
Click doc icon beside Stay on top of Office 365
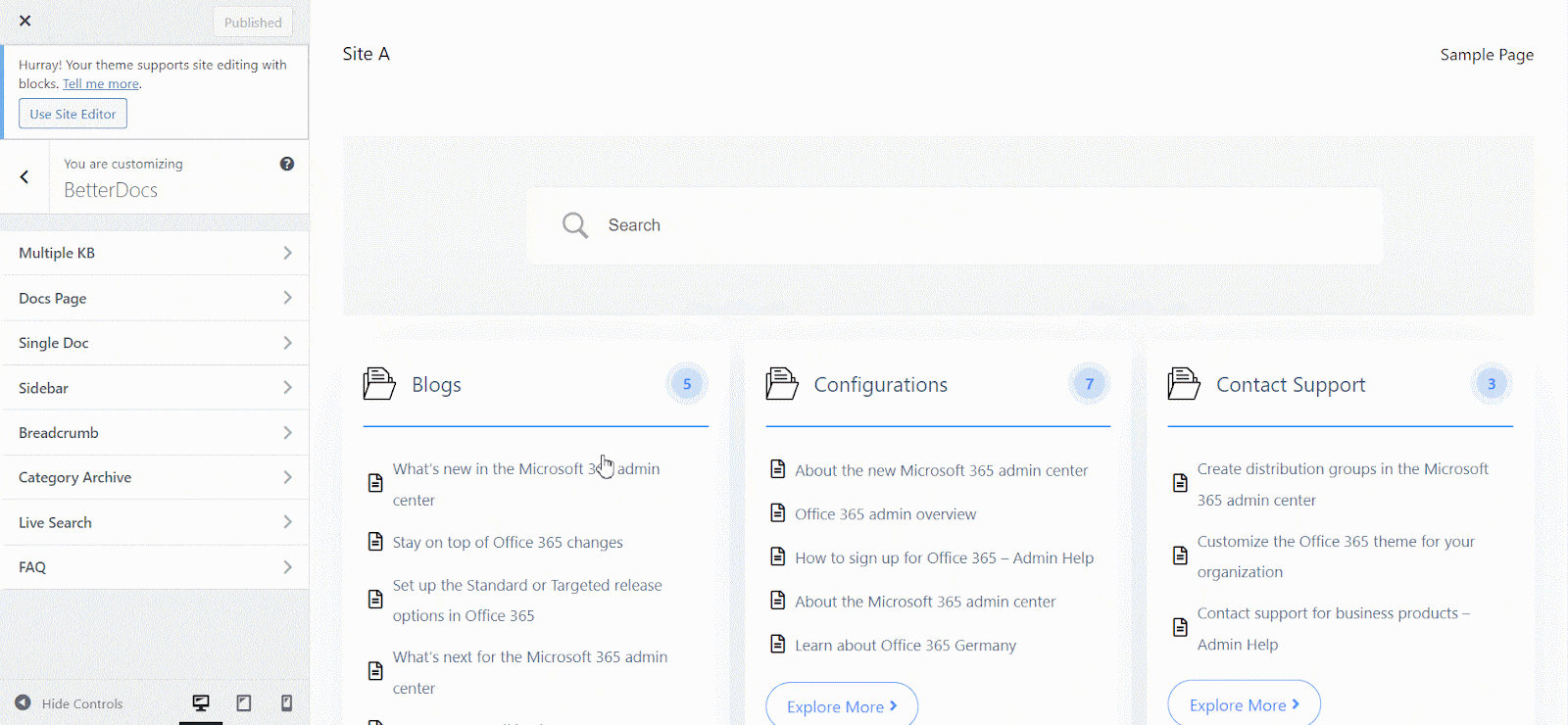[375, 542]
